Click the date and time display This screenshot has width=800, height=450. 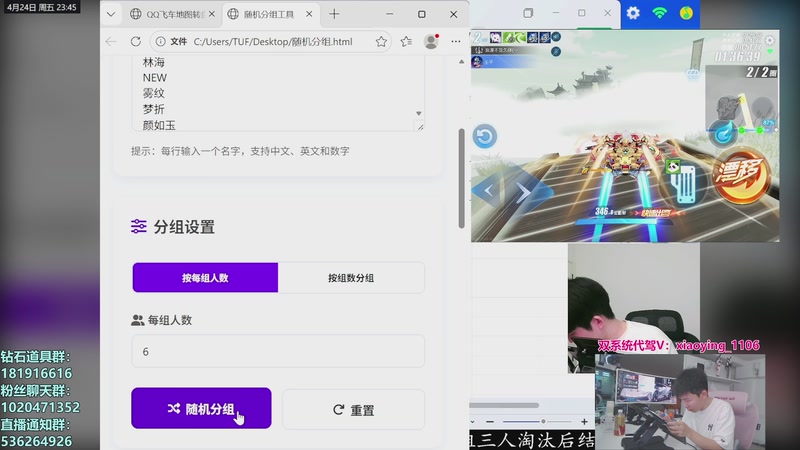pos(41,7)
